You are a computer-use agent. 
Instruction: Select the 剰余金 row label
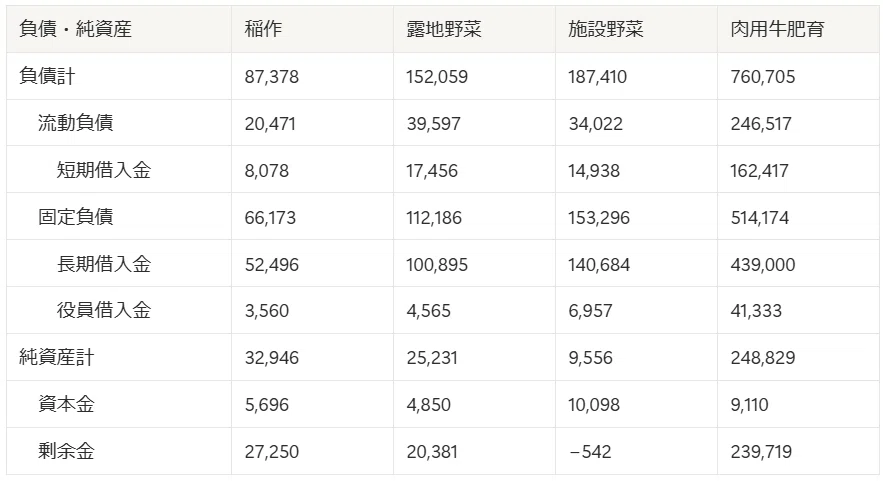point(119,451)
